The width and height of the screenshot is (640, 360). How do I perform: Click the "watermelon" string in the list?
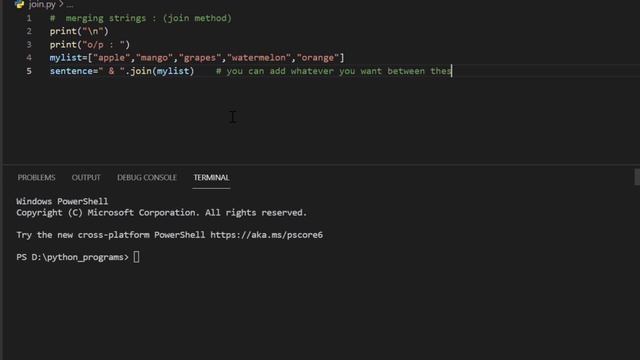[x=259, y=58]
